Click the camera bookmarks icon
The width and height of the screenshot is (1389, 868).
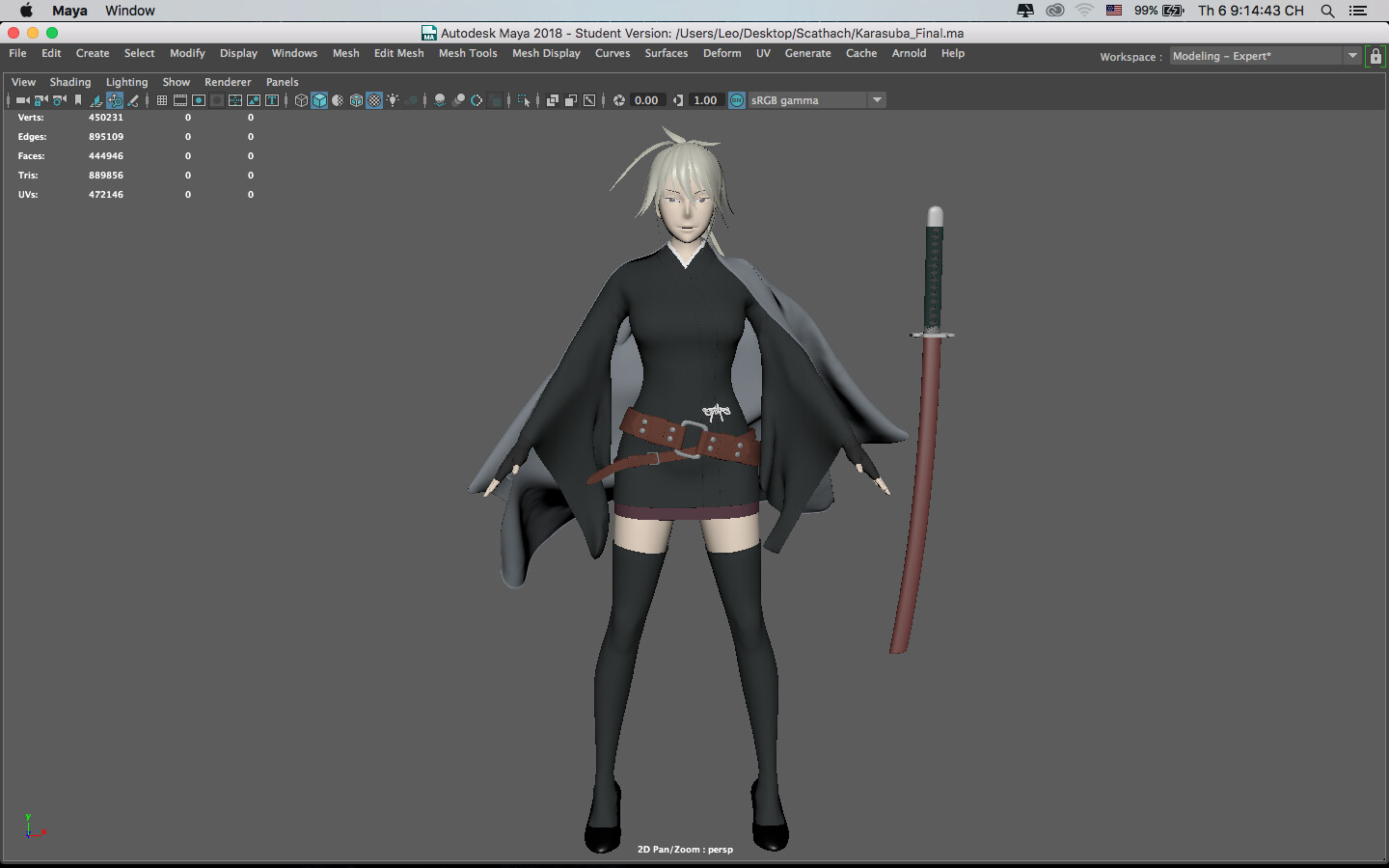[x=78, y=100]
